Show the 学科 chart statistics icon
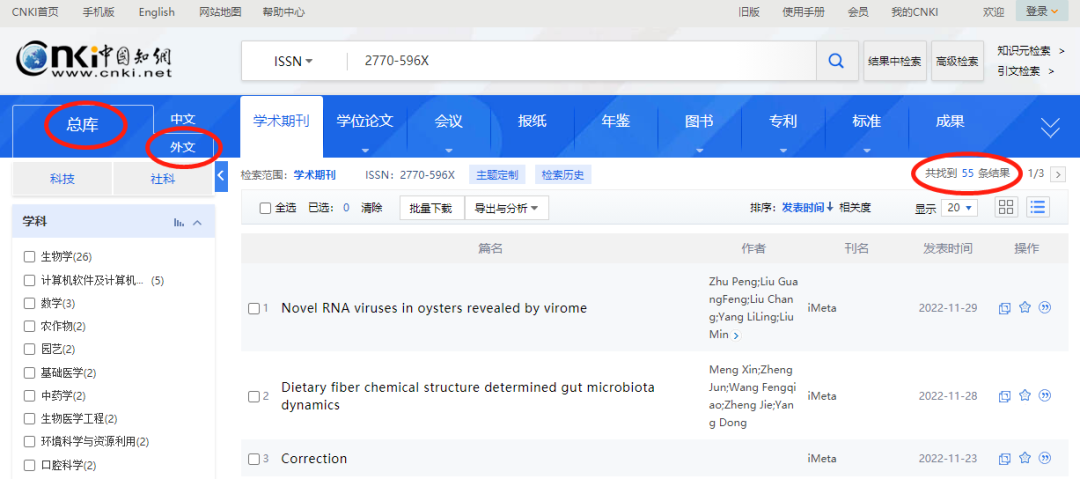 point(179,222)
